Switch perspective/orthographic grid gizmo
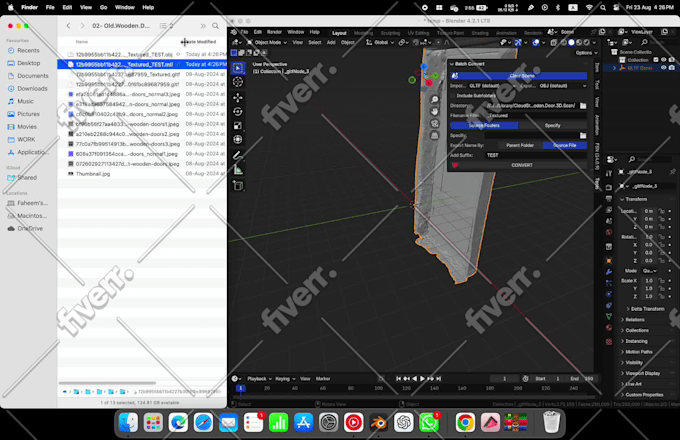 pyautogui.click(x=435, y=136)
